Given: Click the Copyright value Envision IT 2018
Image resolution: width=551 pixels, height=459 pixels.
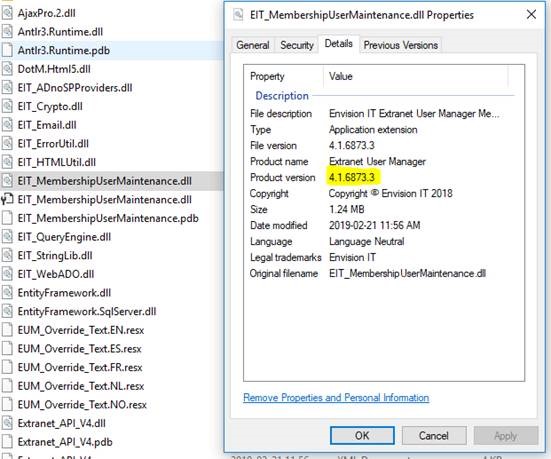Looking at the screenshot, I should pos(390,193).
